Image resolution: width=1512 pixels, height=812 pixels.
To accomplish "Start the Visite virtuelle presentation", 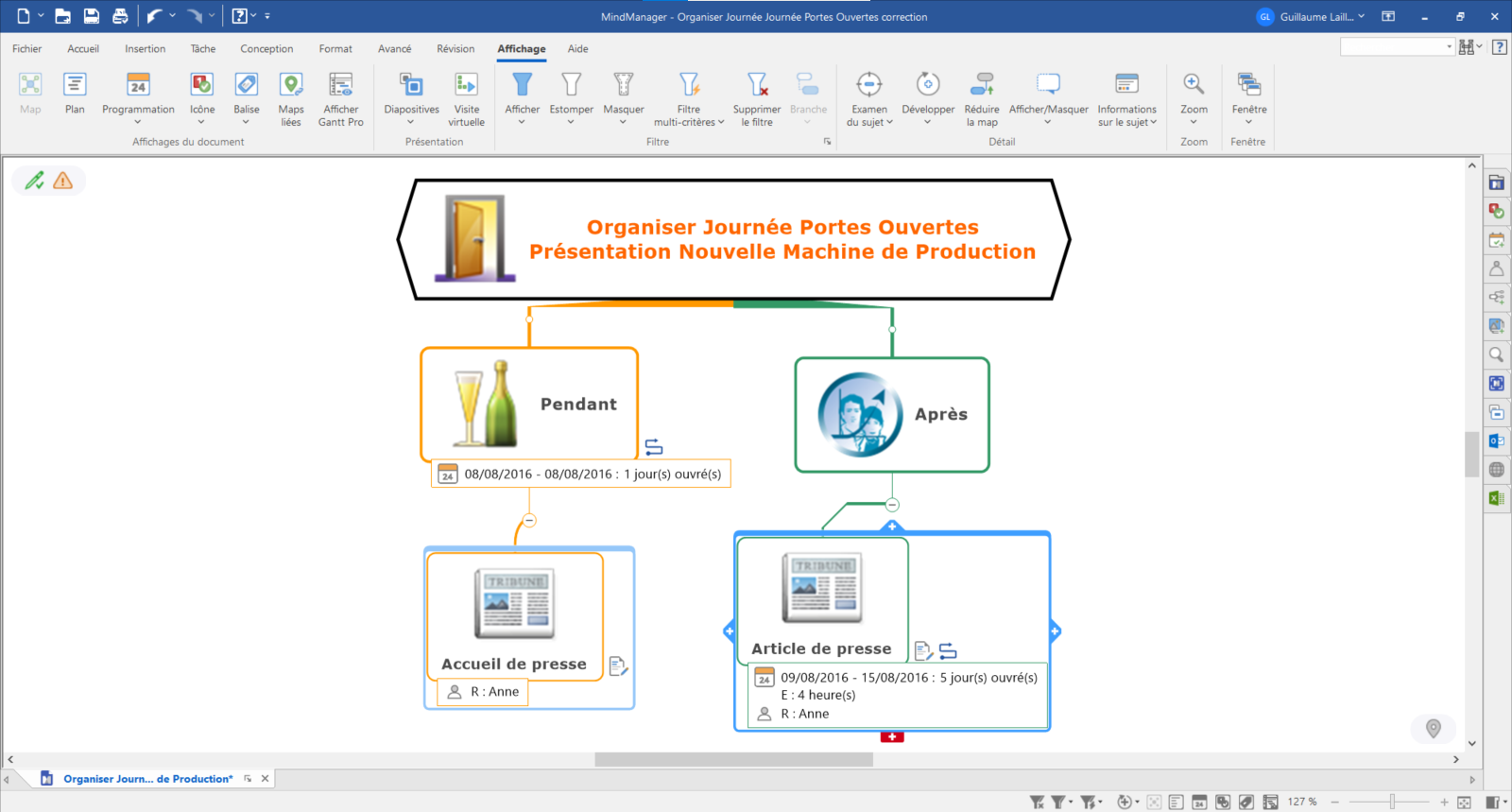I will pos(466,98).
